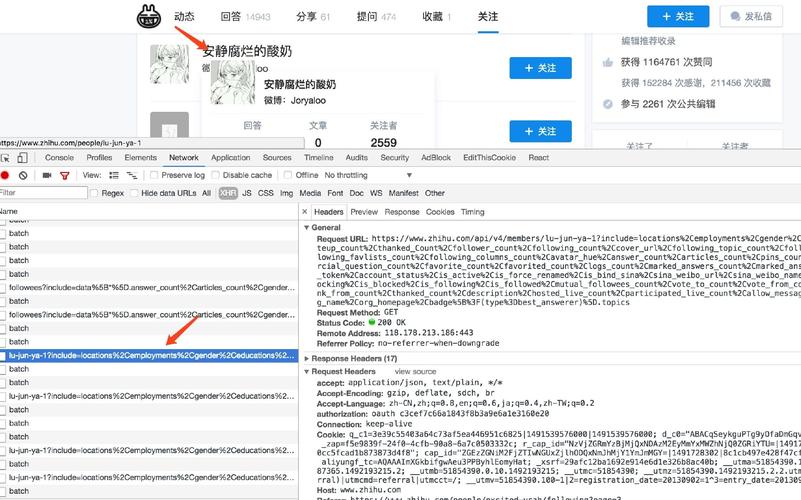The height and width of the screenshot is (500, 801).
Task: Select the Network tab
Action: (184, 158)
